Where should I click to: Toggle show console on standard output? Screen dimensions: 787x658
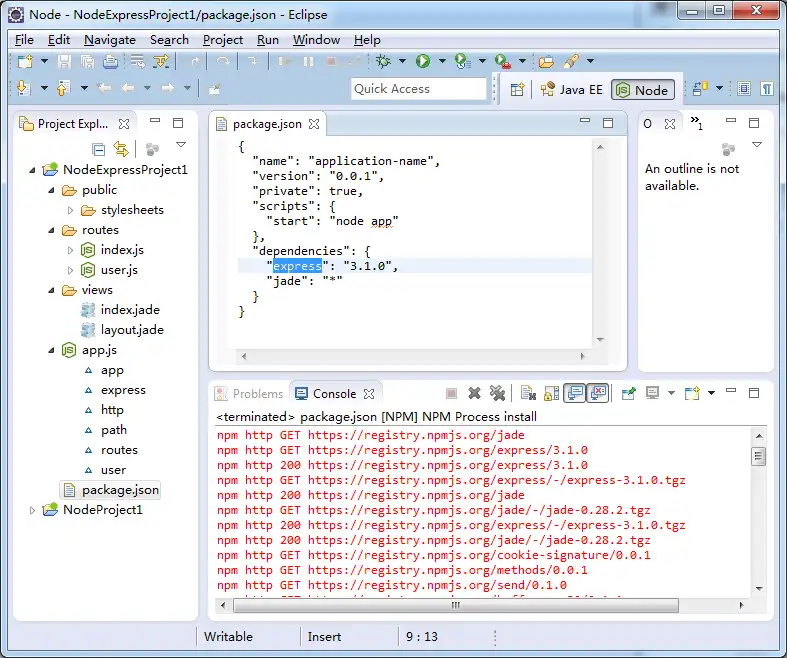[x=575, y=393]
